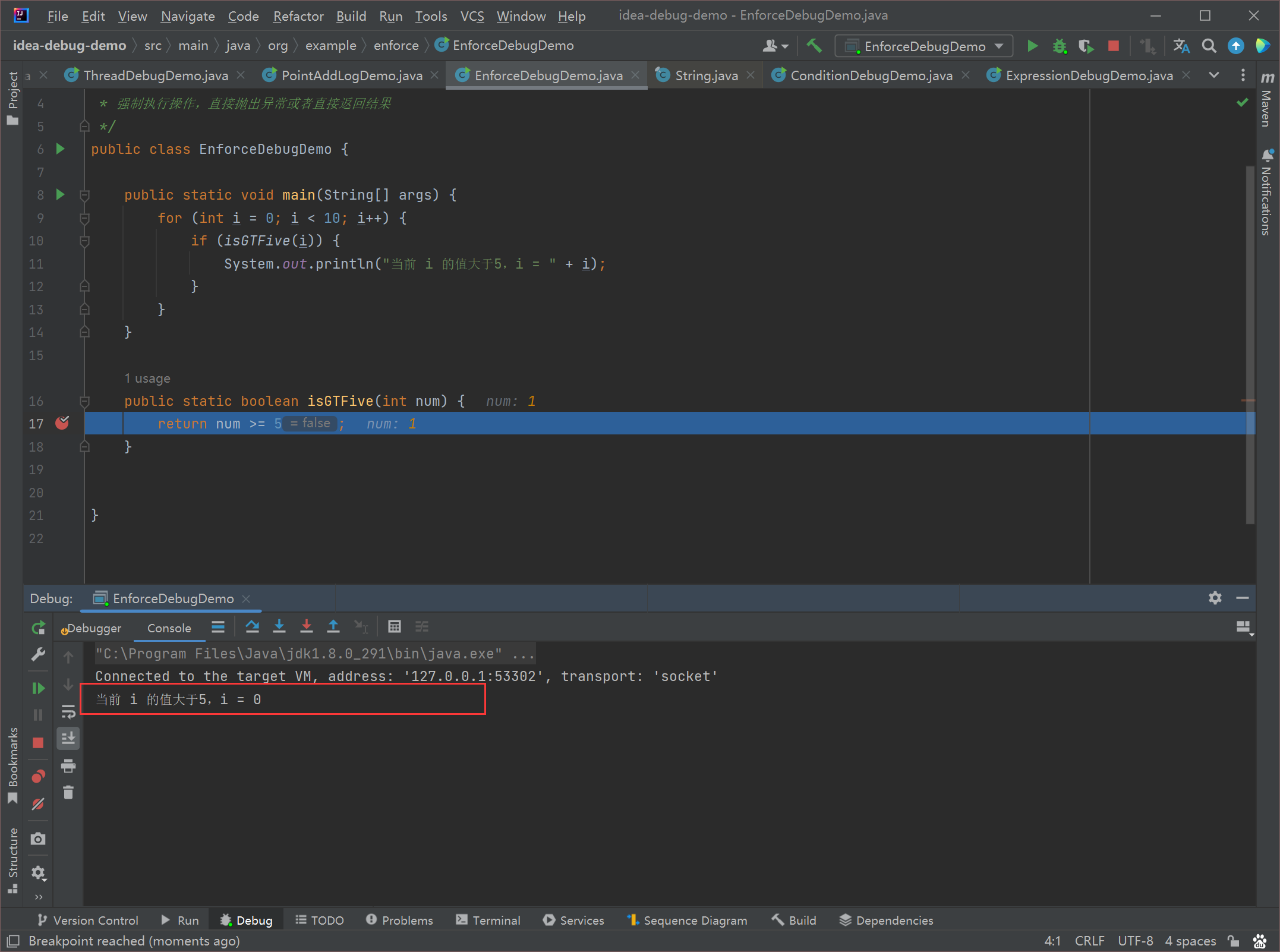1280x952 pixels.
Task: Click the IDE update arrow icon
Action: tap(1236, 46)
